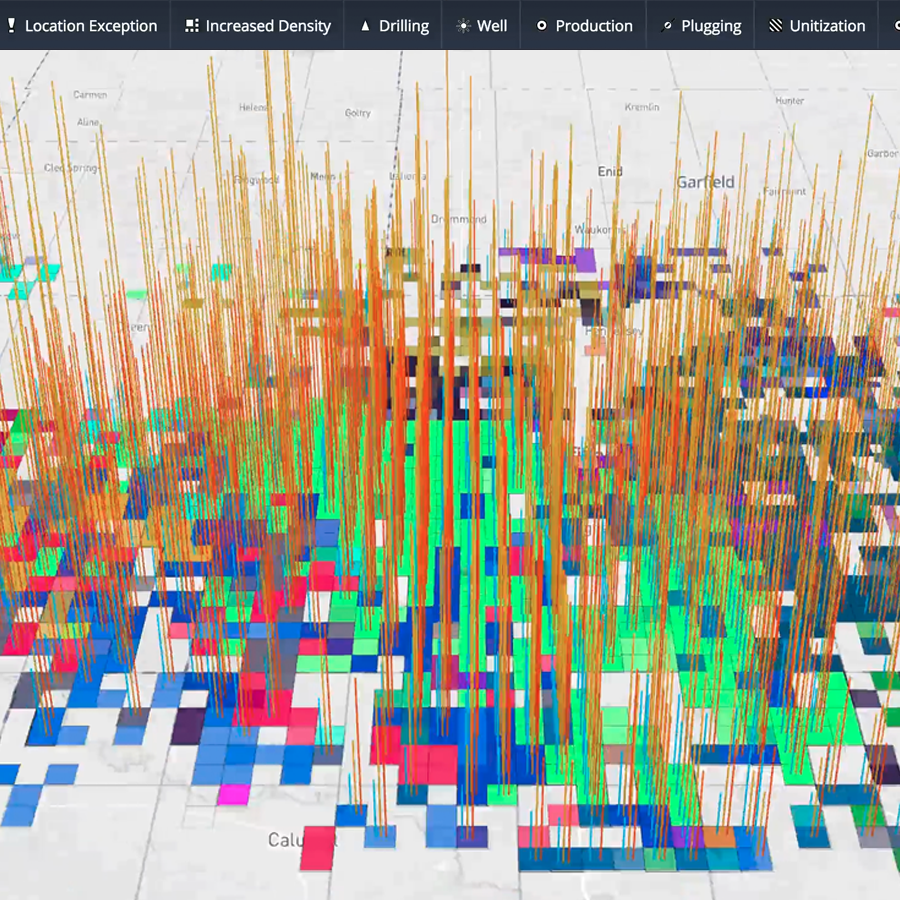
Task: Switch to the Production tab label
Action: (x=594, y=26)
